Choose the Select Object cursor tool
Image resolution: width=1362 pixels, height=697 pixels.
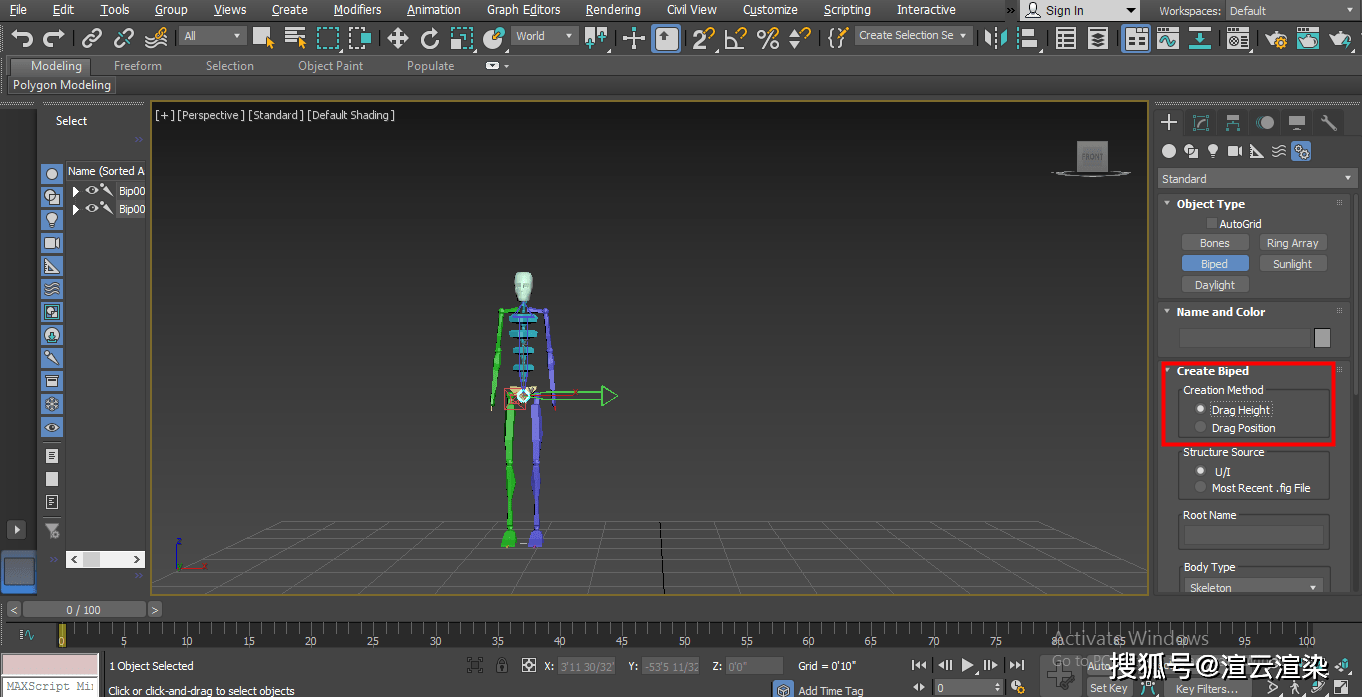263,38
